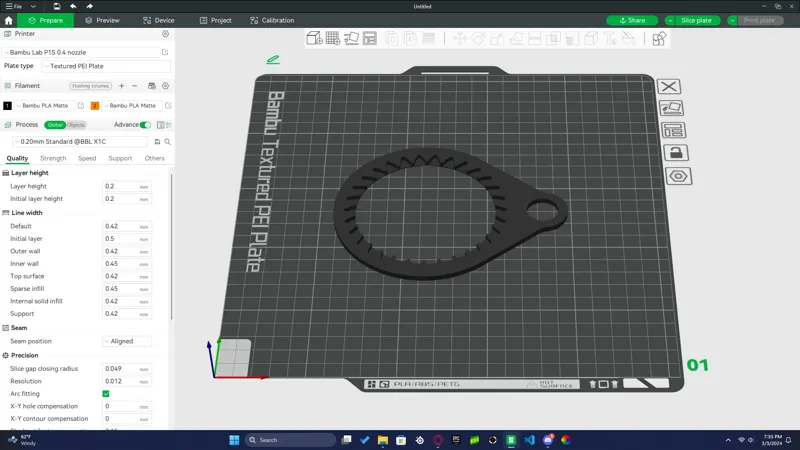Viewport: 800px width, 450px height.
Task: Open the printer preset dropdown
Action: coord(82,52)
